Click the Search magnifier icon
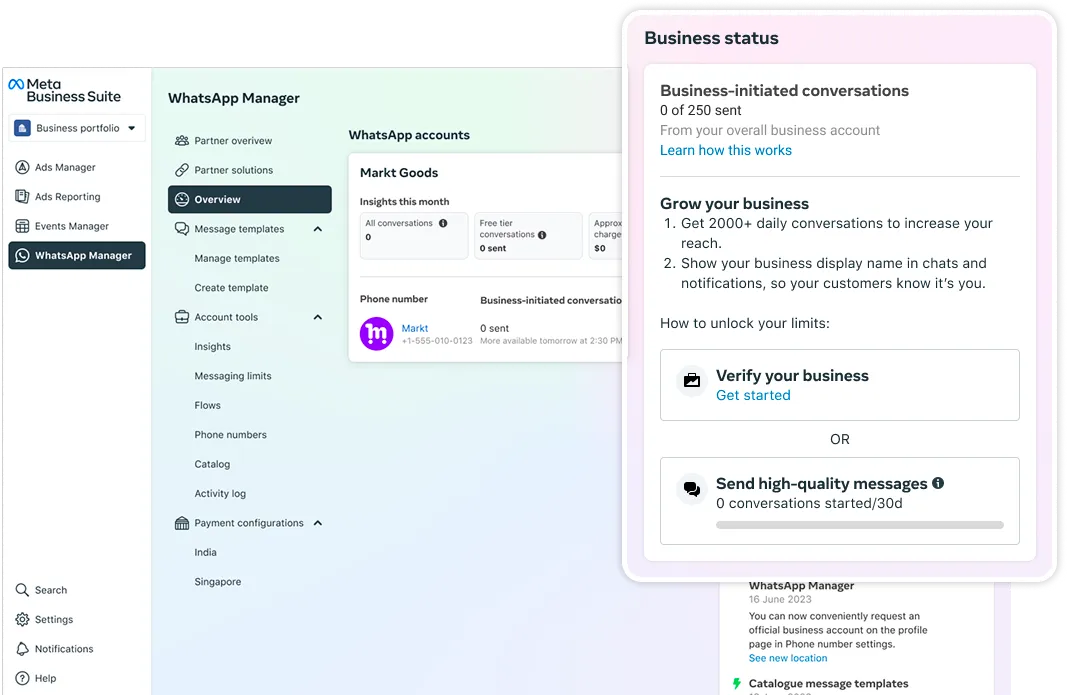Image resolution: width=1067 pixels, height=695 pixels. pos(22,590)
